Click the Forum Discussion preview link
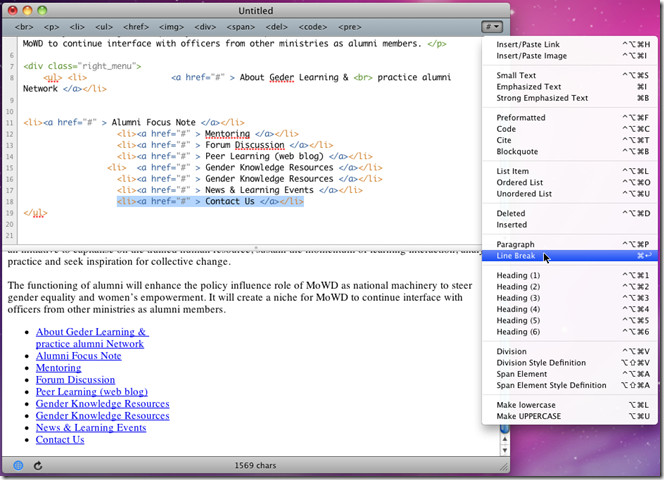The image size is (664, 480). tap(75, 379)
